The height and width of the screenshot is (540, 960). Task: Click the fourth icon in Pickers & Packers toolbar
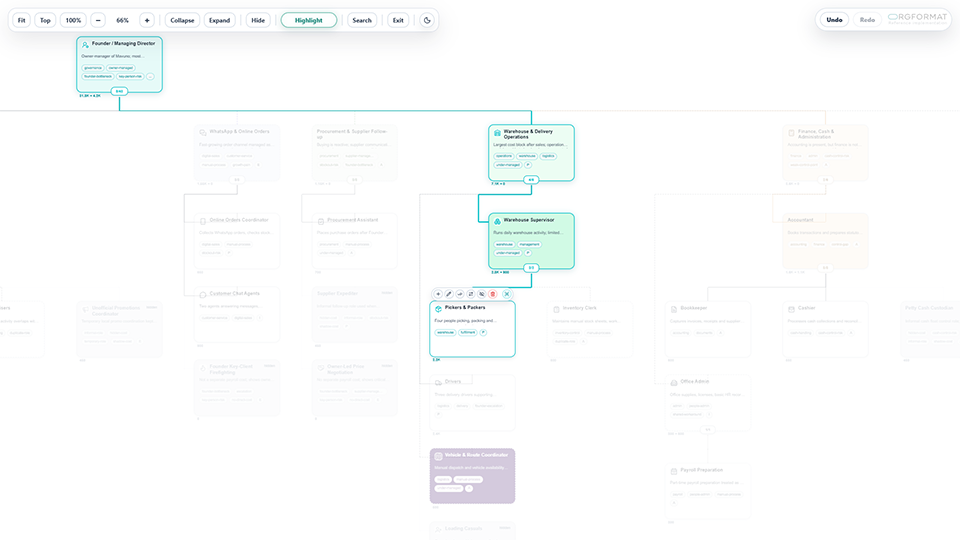pyautogui.click(x=471, y=294)
